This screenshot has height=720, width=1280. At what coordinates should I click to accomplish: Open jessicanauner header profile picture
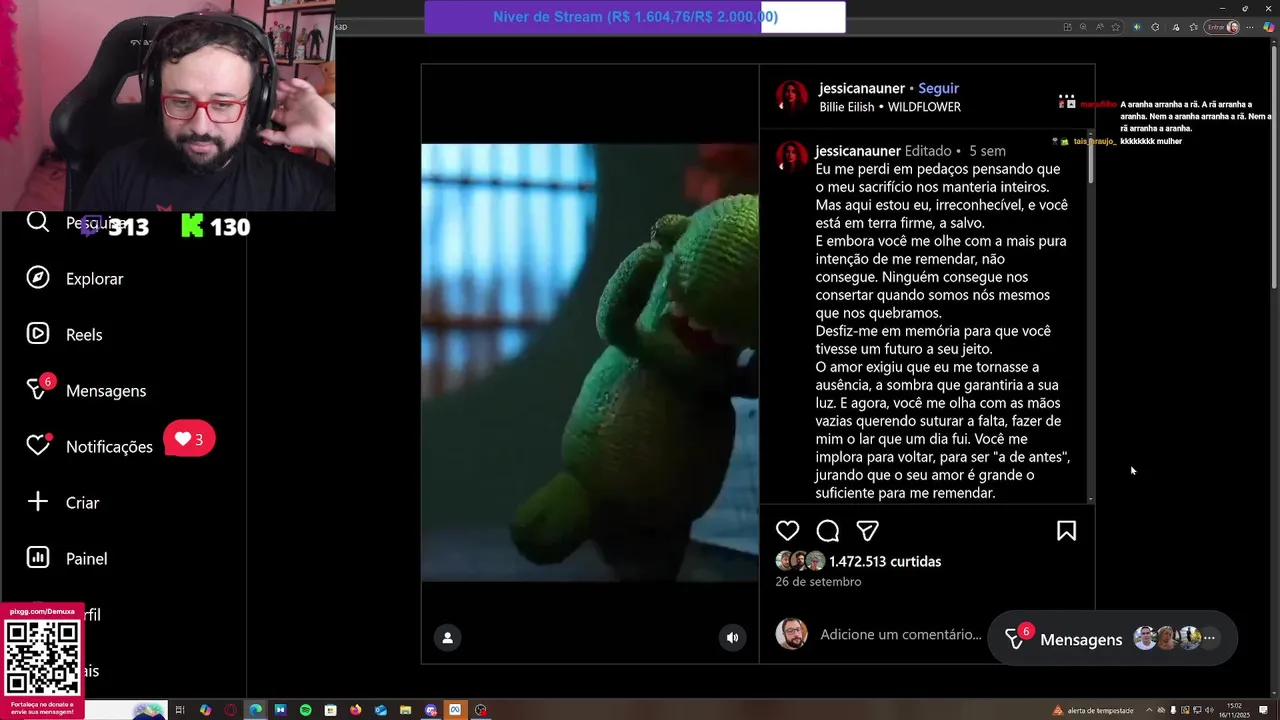792,97
